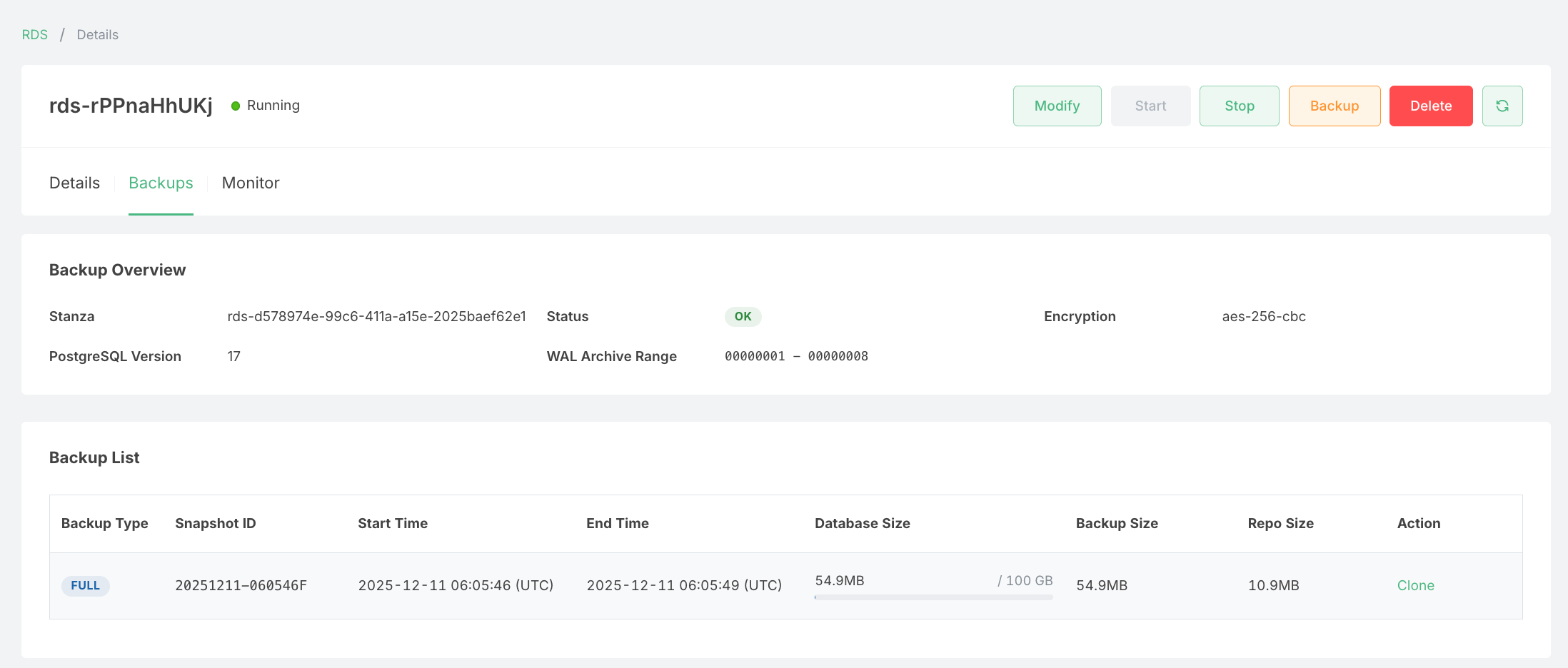Viewport: 1568px width, 668px height.
Task: Click the database size progress bar
Action: [x=933, y=597]
